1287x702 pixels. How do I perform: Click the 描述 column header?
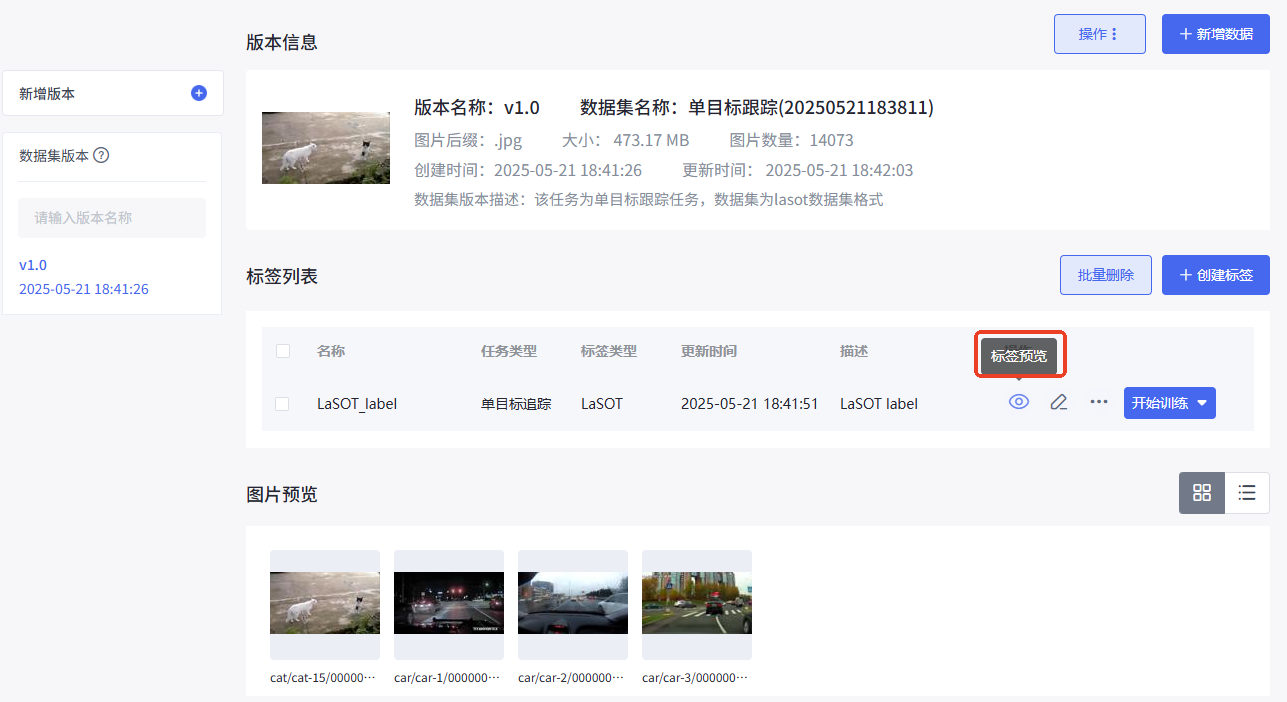pyautogui.click(x=854, y=351)
